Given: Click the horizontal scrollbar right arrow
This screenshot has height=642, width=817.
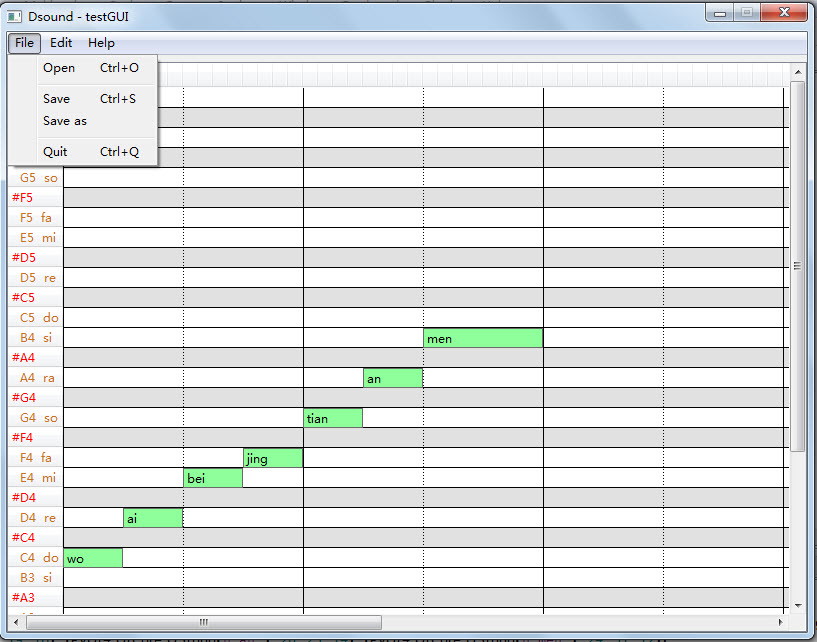Looking at the screenshot, I should point(781,622).
